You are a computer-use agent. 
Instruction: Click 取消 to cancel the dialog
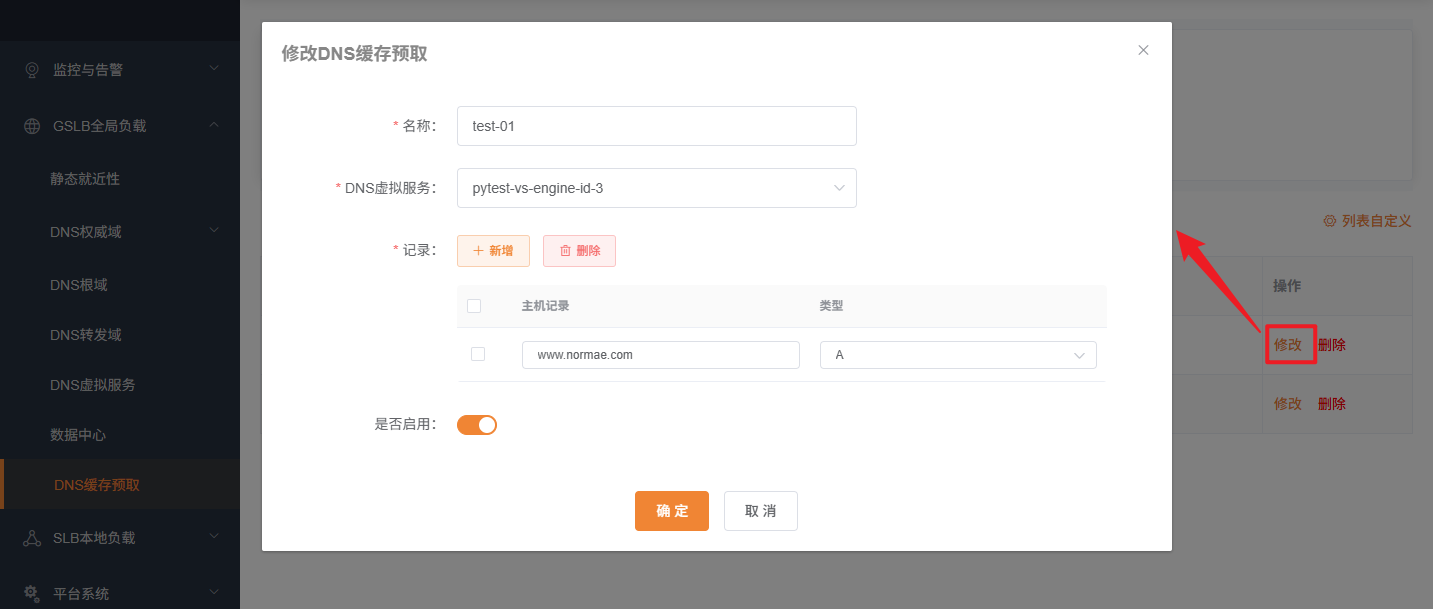point(760,511)
